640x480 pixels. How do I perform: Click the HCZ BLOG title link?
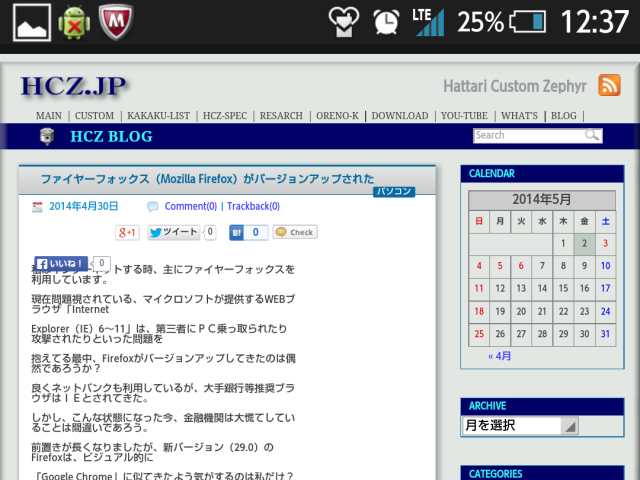pyautogui.click(x=111, y=136)
